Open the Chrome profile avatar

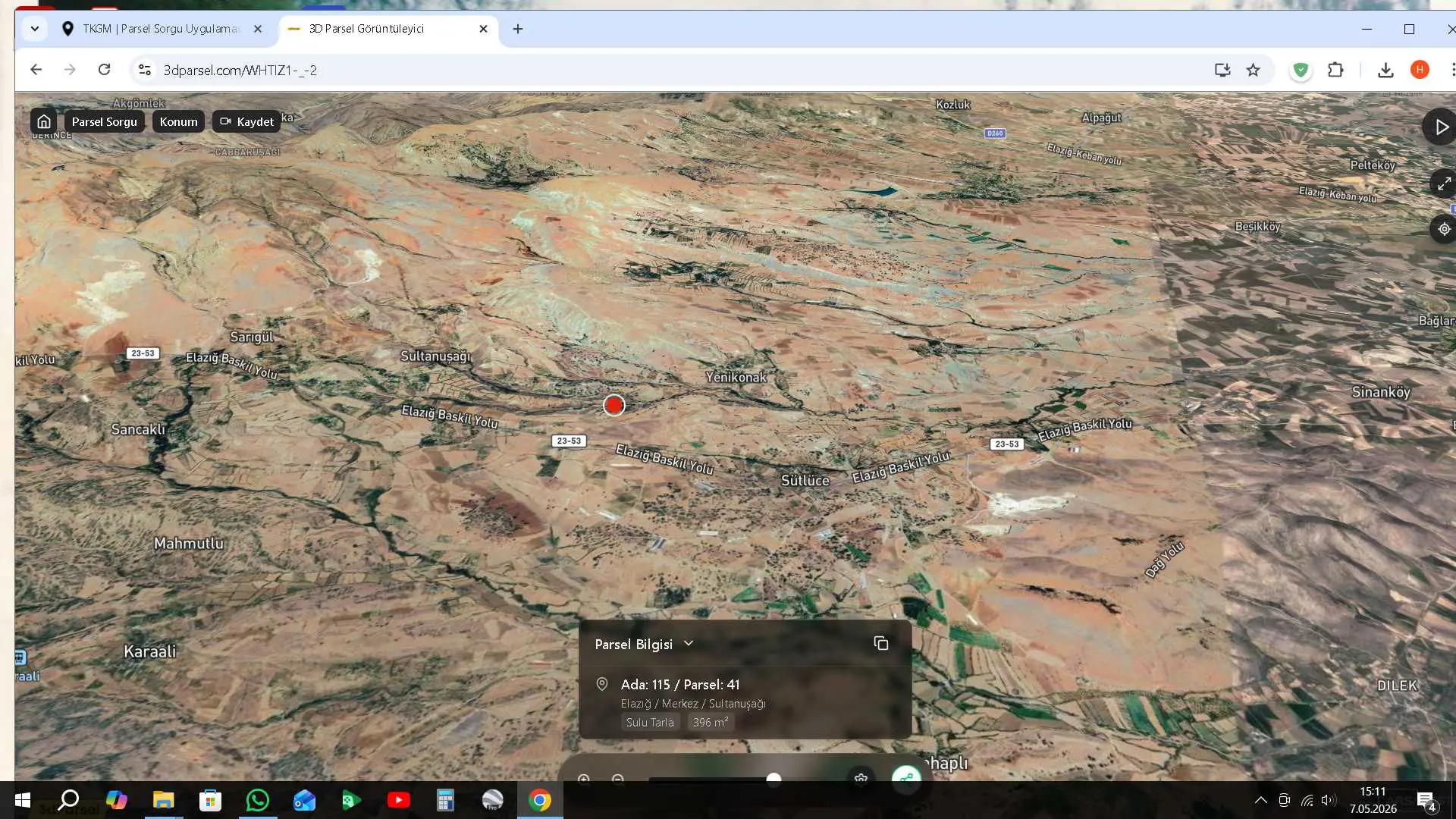coord(1420,70)
